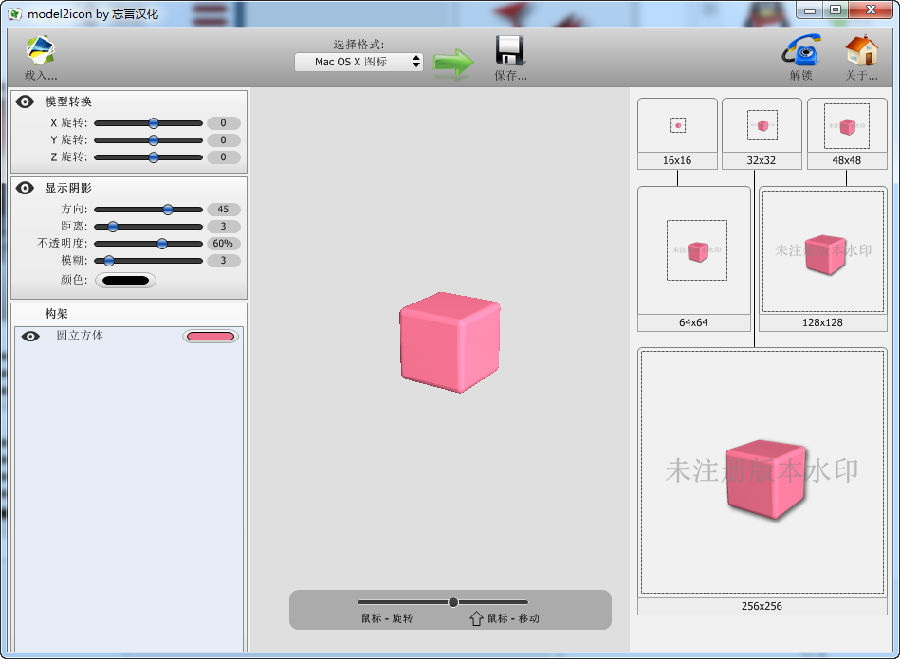This screenshot has height=659, width=900.
Task: Click the black shadow color swatch
Action: [126, 280]
